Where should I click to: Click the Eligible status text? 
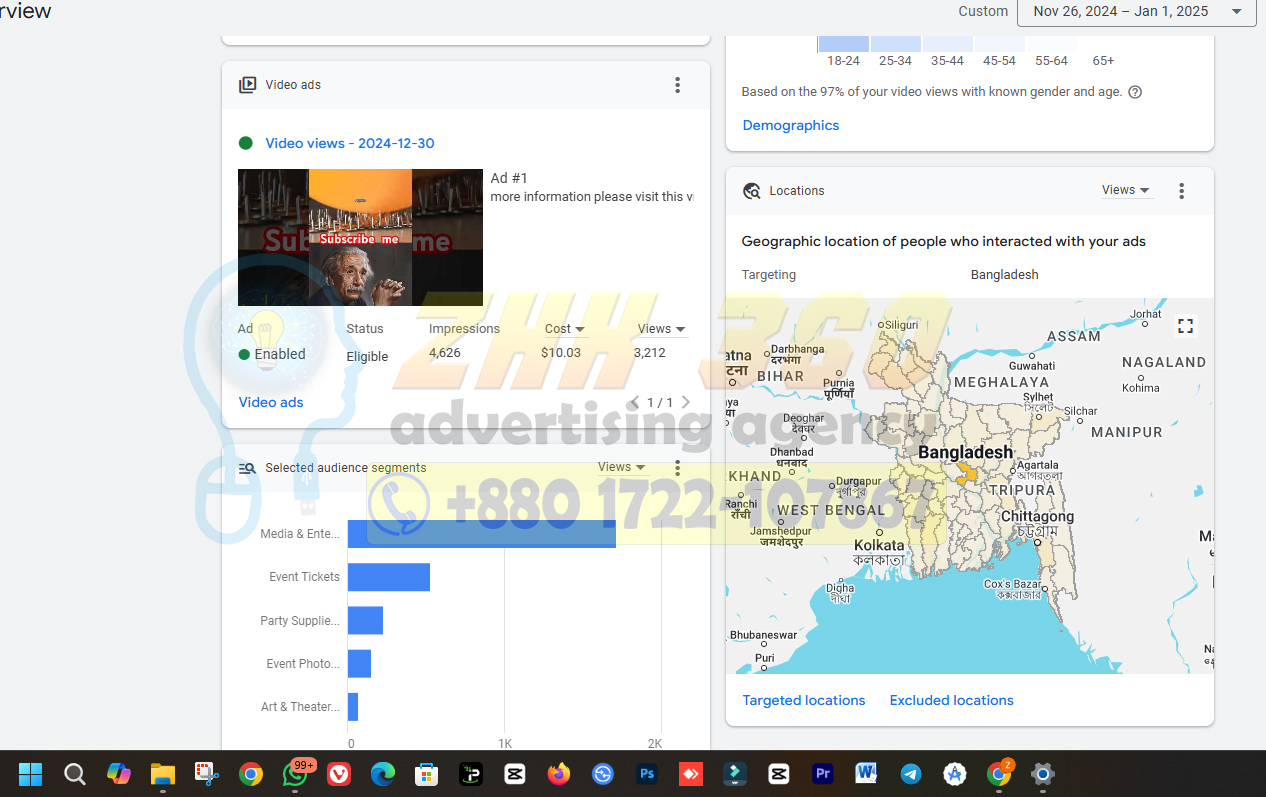click(367, 357)
